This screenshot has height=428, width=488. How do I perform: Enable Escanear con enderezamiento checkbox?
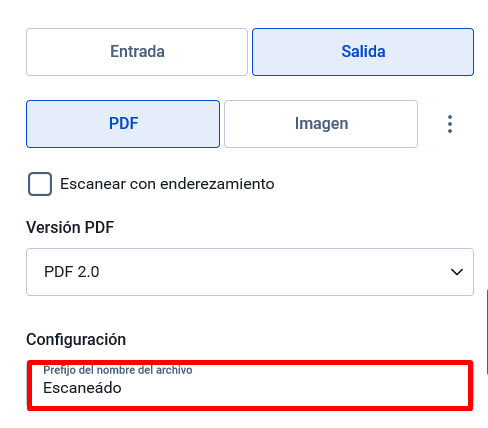tap(40, 184)
